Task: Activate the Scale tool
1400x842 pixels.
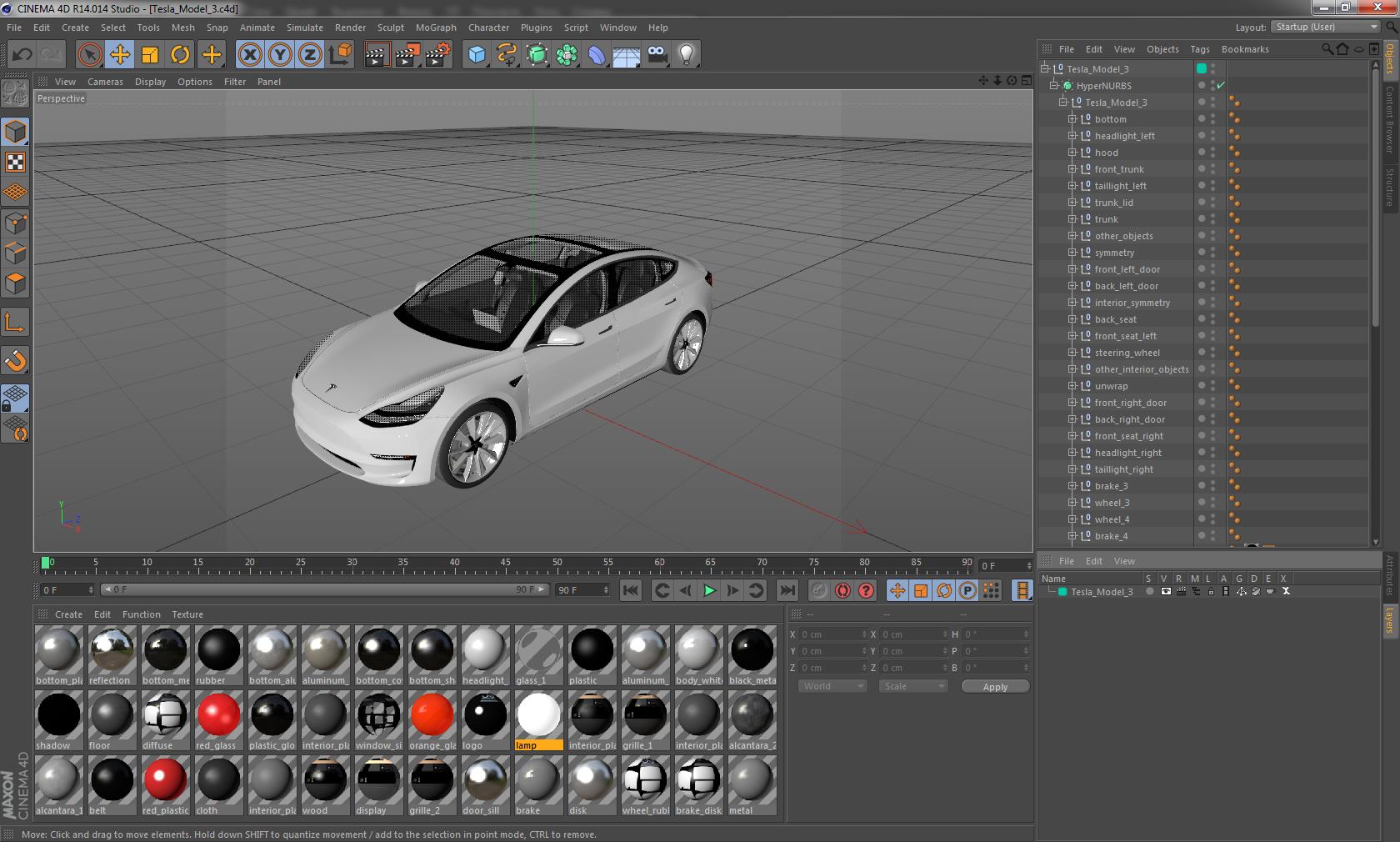Action: [x=150, y=55]
